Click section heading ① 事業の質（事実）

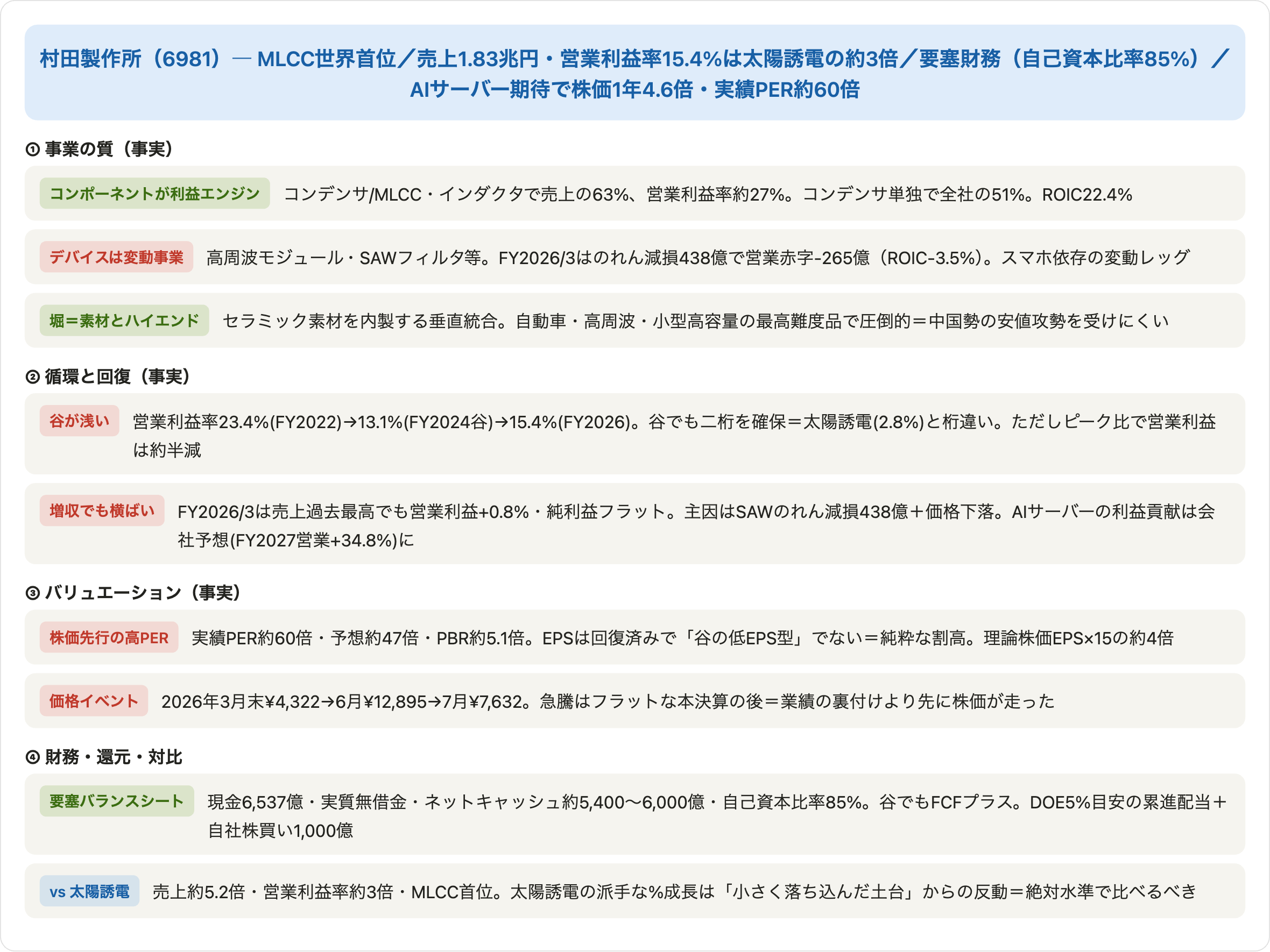(99, 149)
